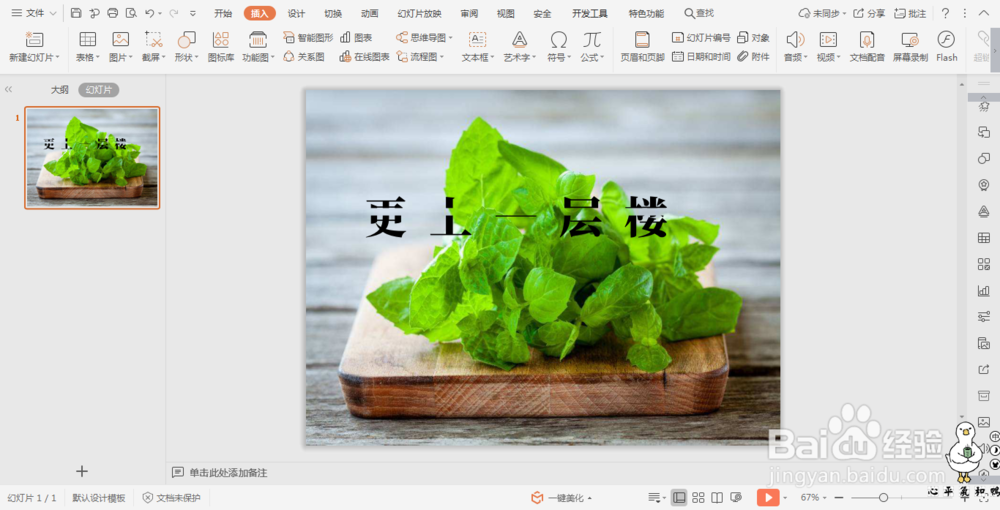This screenshot has height=510, width=1000.
Task: Click the Save icon in quick access toolbar
Action: point(76,13)
